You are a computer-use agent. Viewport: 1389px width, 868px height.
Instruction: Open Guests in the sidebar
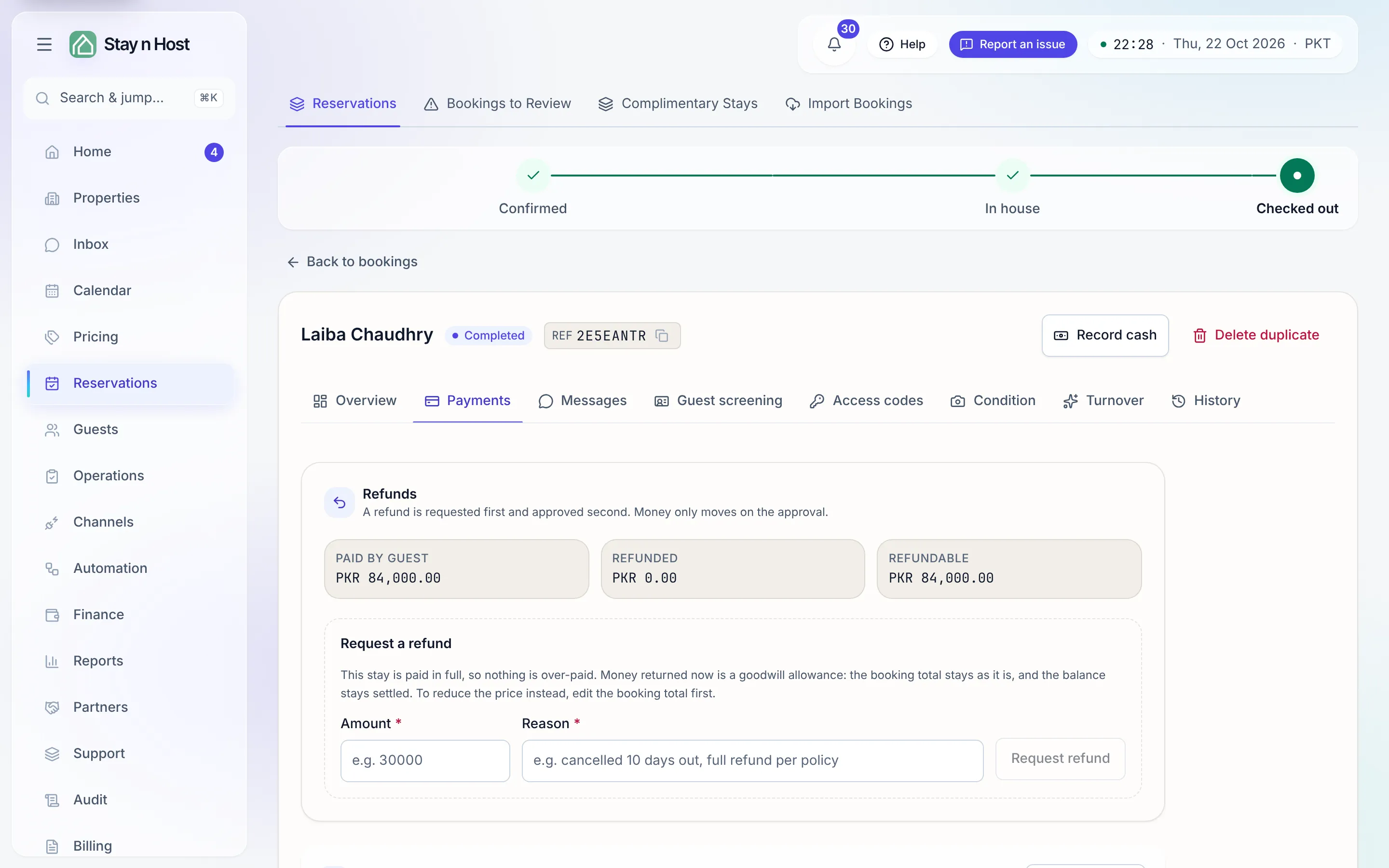130,429
